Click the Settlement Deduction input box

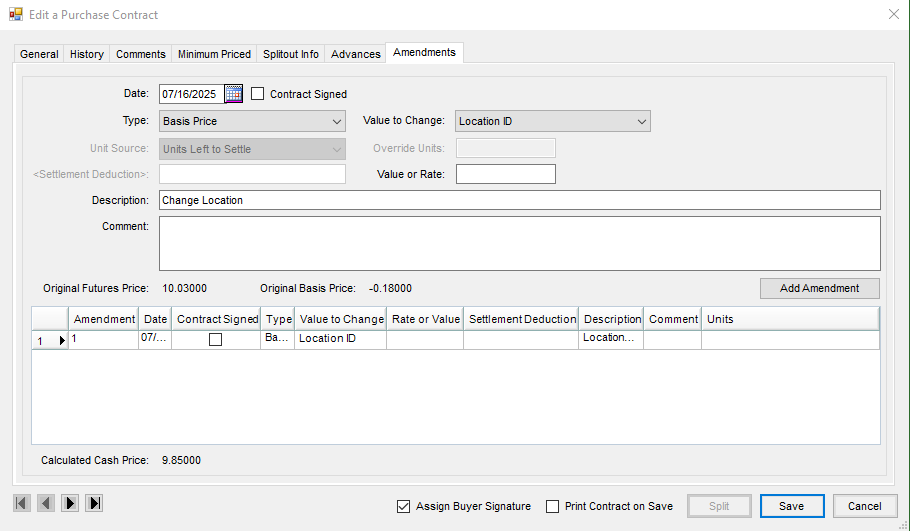point(252,174)
